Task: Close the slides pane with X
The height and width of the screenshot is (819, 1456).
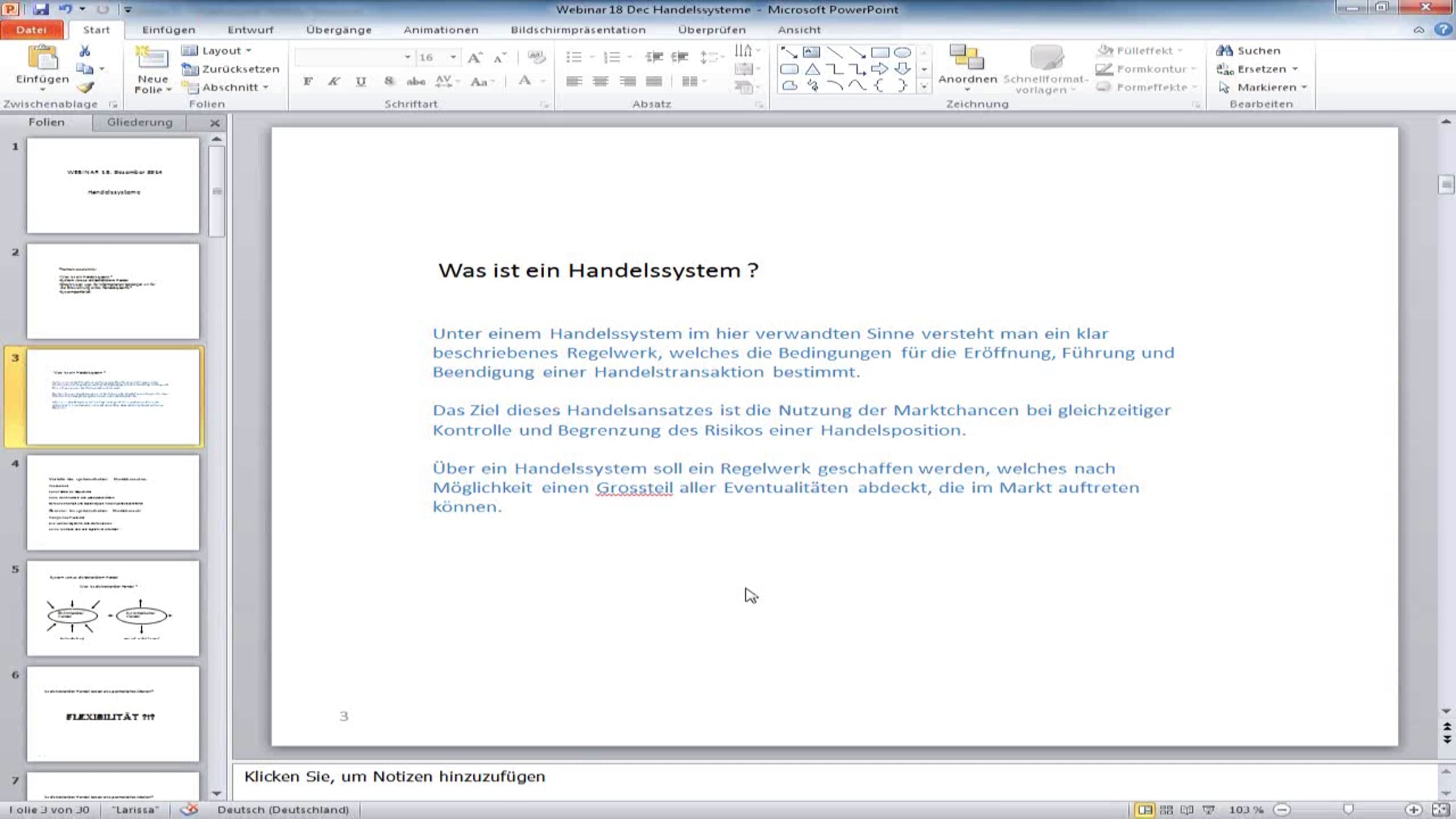Action: 215,123
